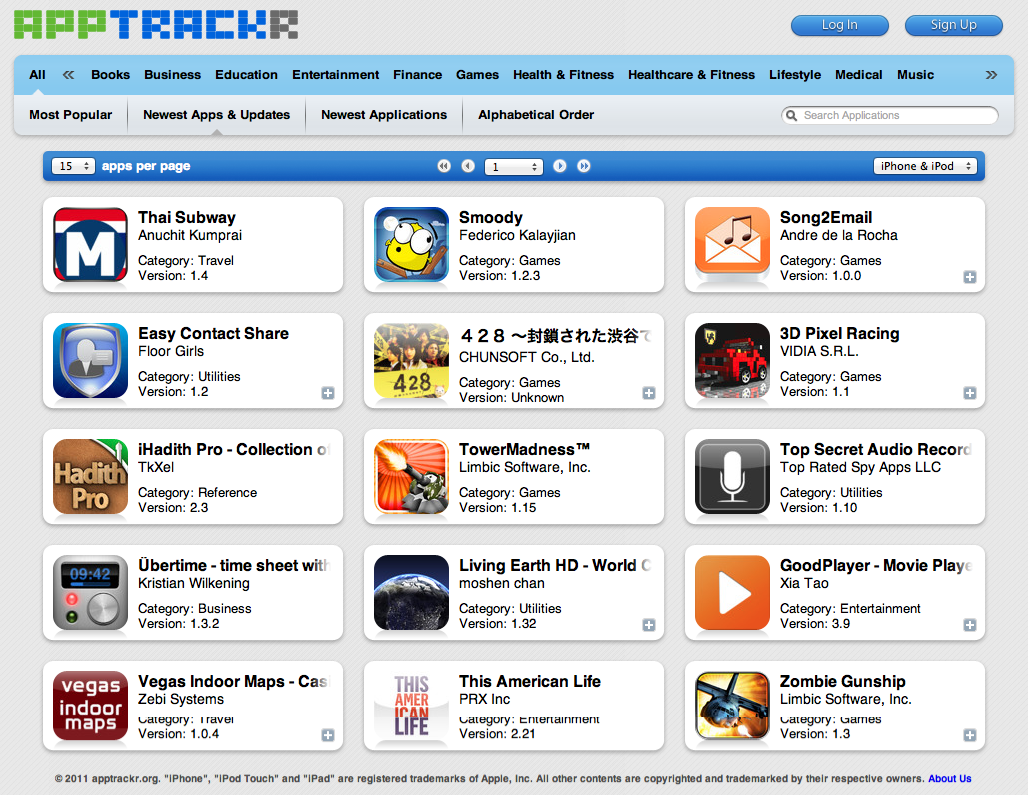Click the Log In button

(x=840, y=25)
